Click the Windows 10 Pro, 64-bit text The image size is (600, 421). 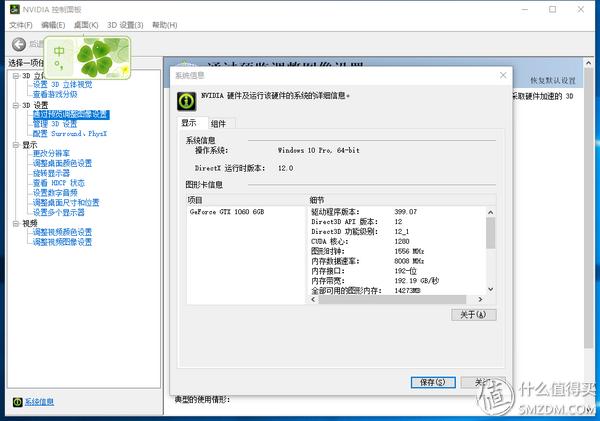(319, 150)
